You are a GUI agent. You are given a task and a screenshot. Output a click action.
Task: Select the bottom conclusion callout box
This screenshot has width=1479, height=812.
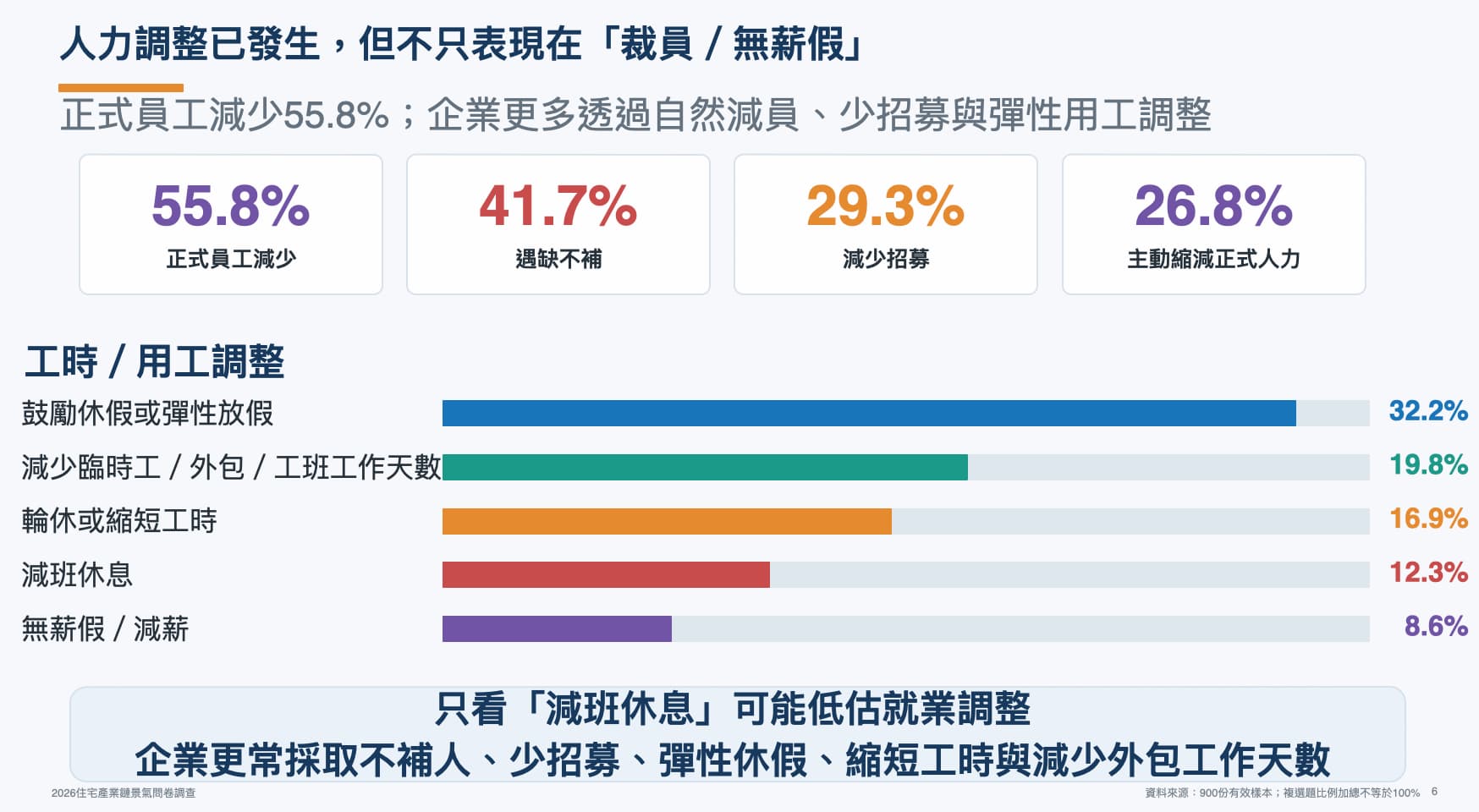pyautogui.click(x=738, y=734)
